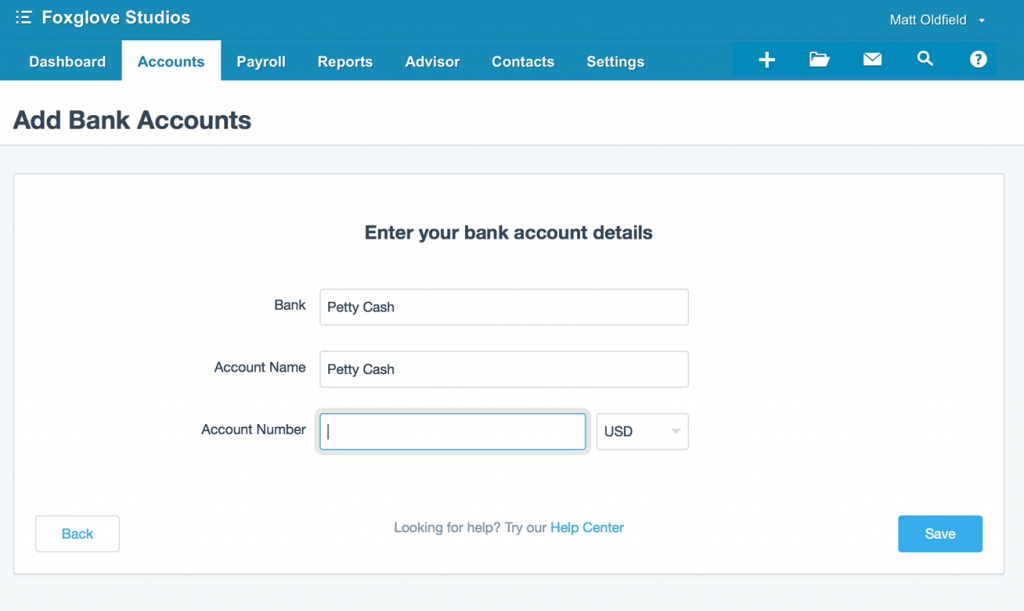Screen dimensions: 1024x611
Task: Switch to the Reports tab
Action: (x=345, y=62)
